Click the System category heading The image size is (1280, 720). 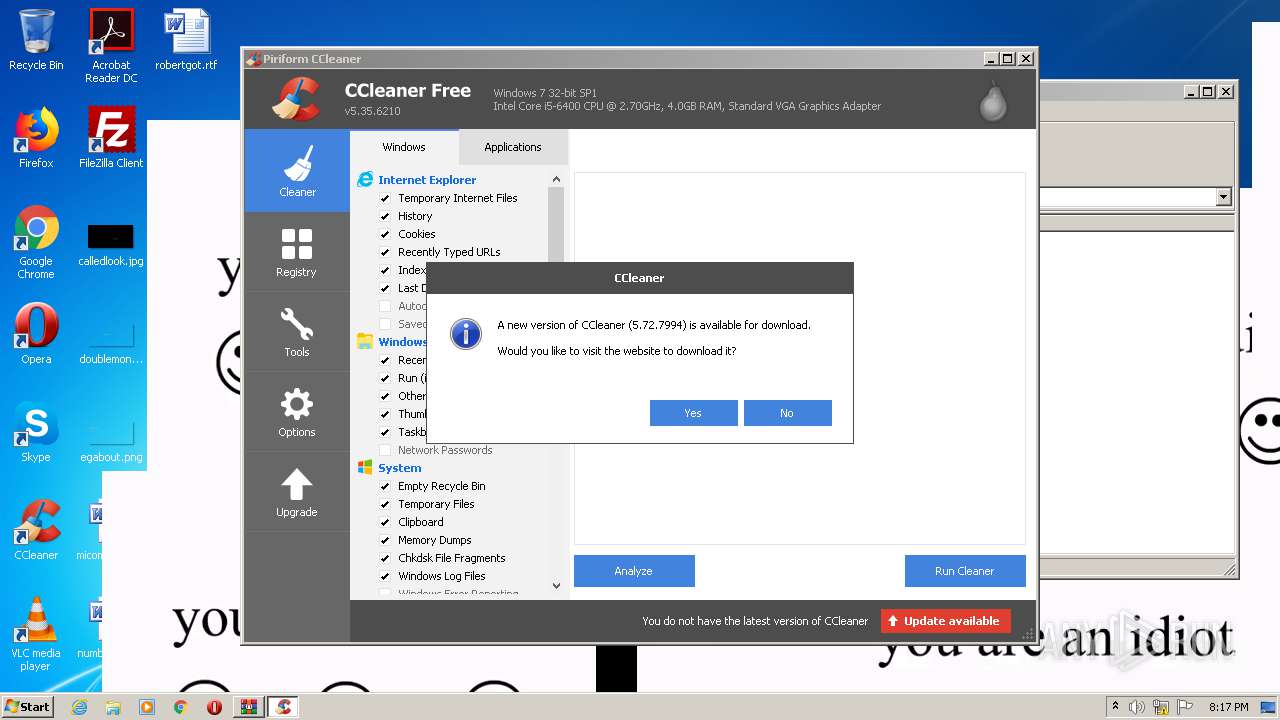pos(400,468)
